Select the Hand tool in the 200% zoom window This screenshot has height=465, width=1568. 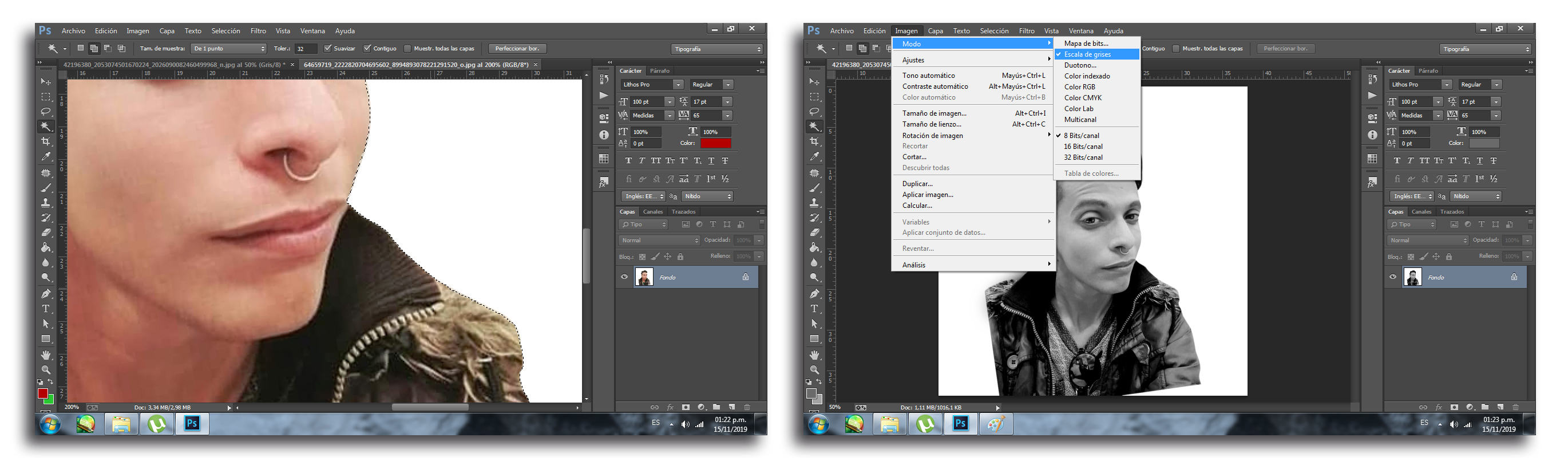click(x=46, y=355)
